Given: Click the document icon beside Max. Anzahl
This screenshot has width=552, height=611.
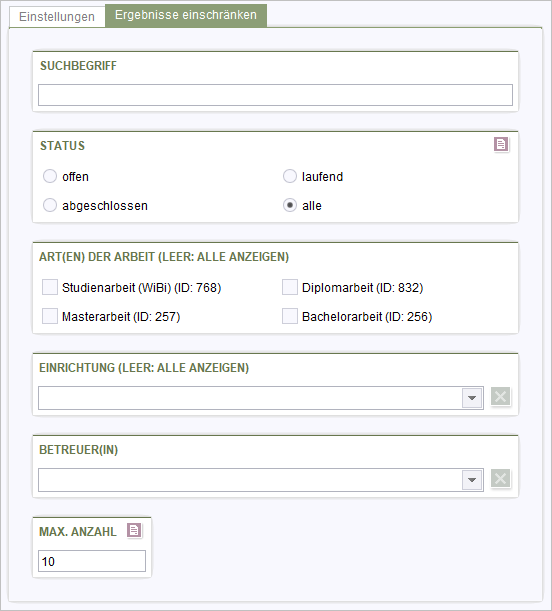Looking at the screenshot, I should [x=134, y=530].
